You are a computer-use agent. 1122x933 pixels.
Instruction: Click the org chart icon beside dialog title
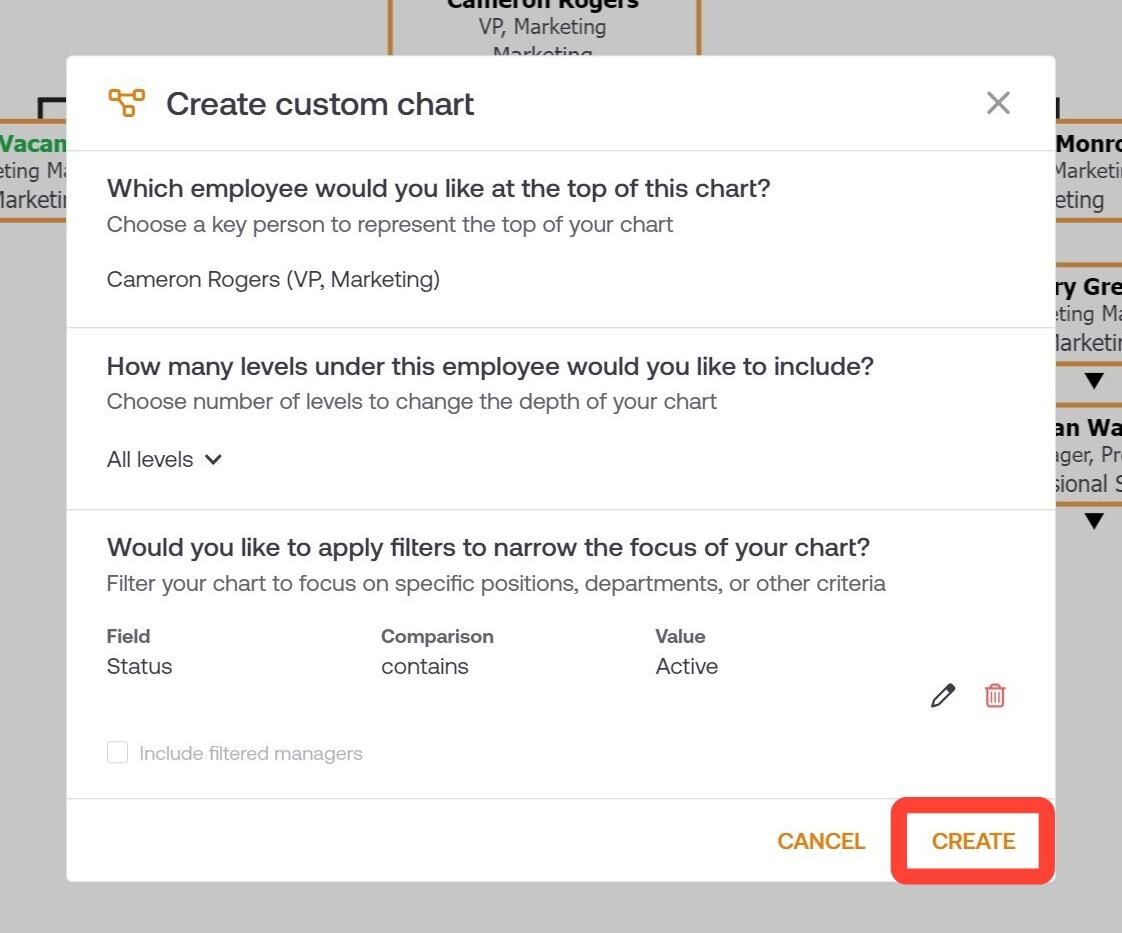(x=126, y=102)
